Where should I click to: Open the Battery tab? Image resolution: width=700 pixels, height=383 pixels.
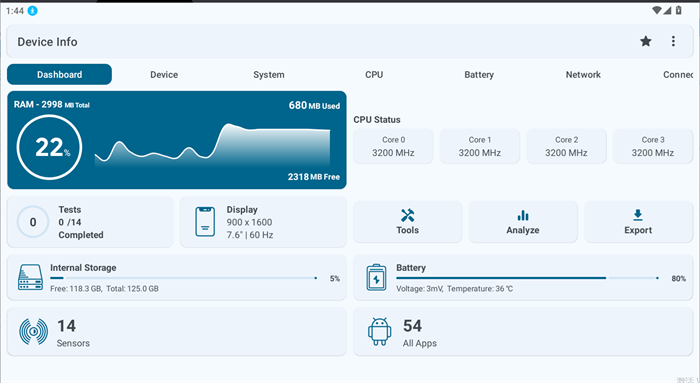tap(479, 75)
